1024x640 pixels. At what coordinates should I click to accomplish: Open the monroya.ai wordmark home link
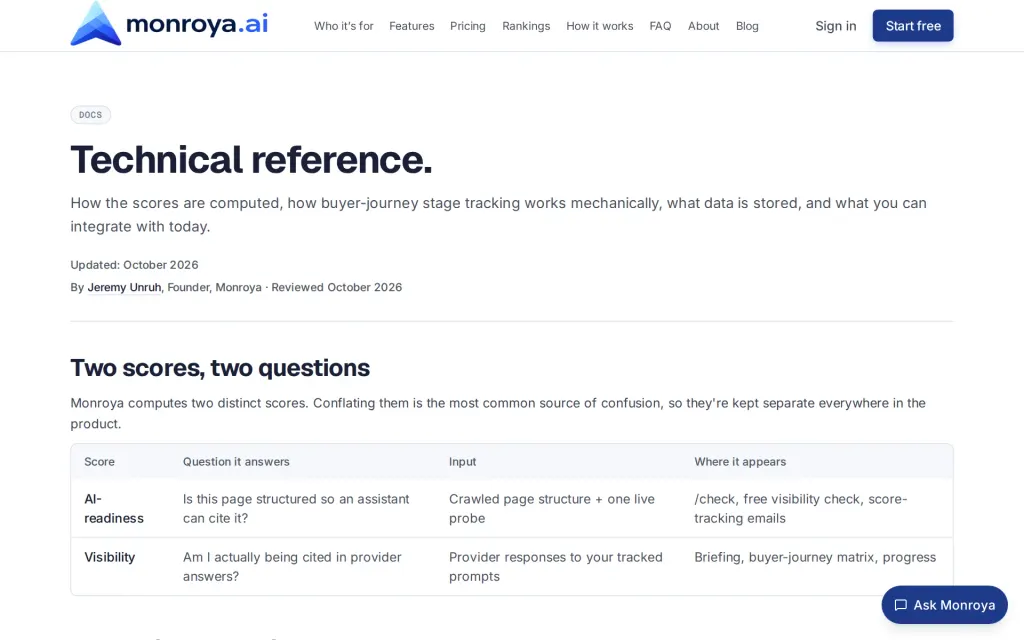(197, 24)
